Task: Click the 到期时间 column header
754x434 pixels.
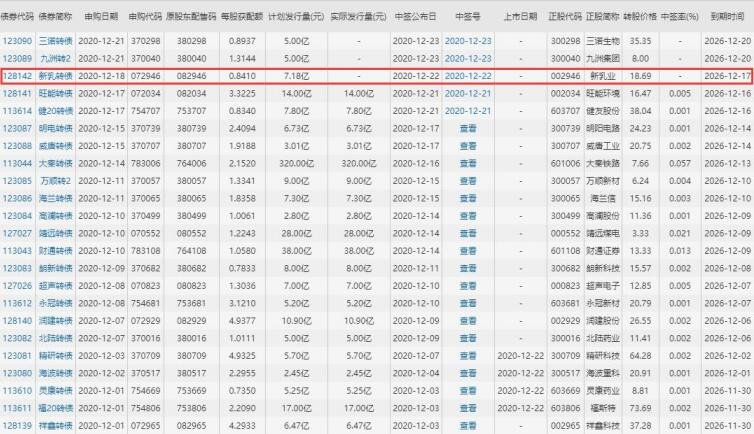Action: [x=727, y=16]
